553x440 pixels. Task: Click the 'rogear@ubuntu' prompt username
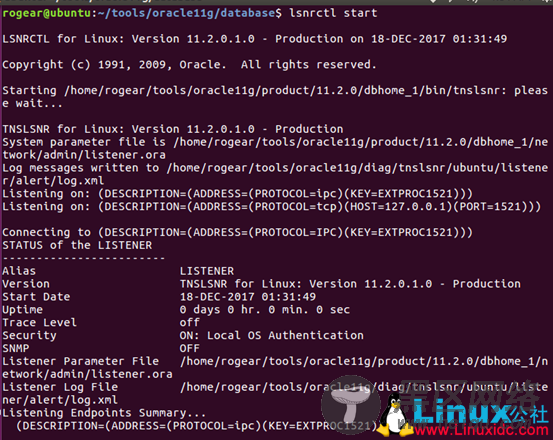click(x=47, y=13)
